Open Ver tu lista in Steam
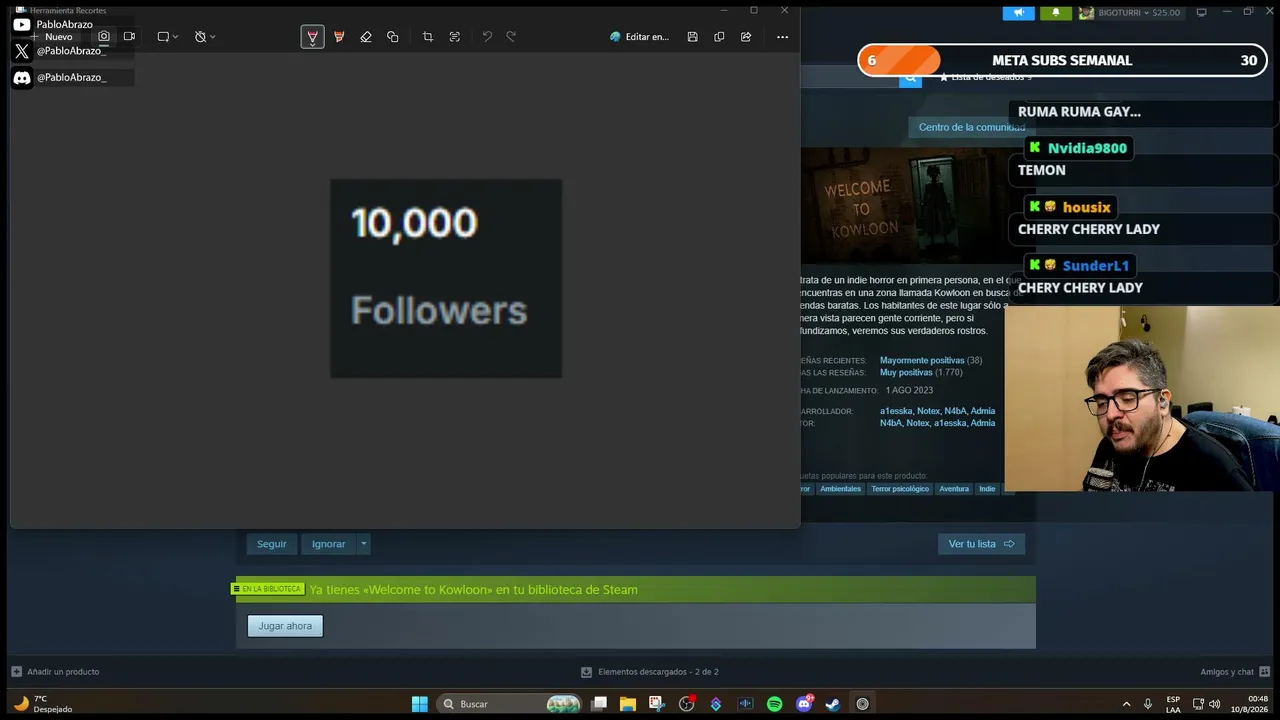1280x720 pixels. tap(981, 544)
